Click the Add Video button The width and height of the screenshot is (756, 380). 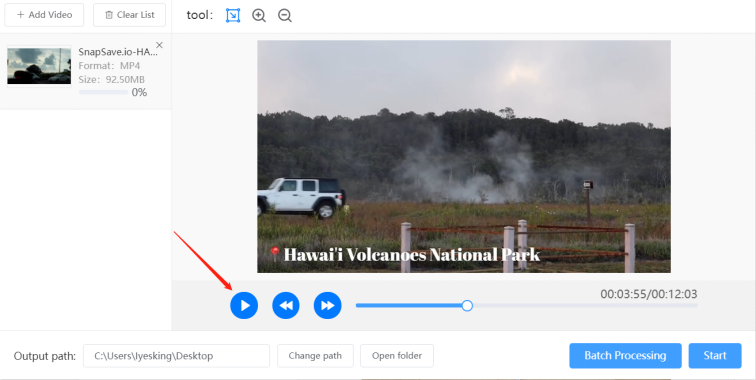44,15
